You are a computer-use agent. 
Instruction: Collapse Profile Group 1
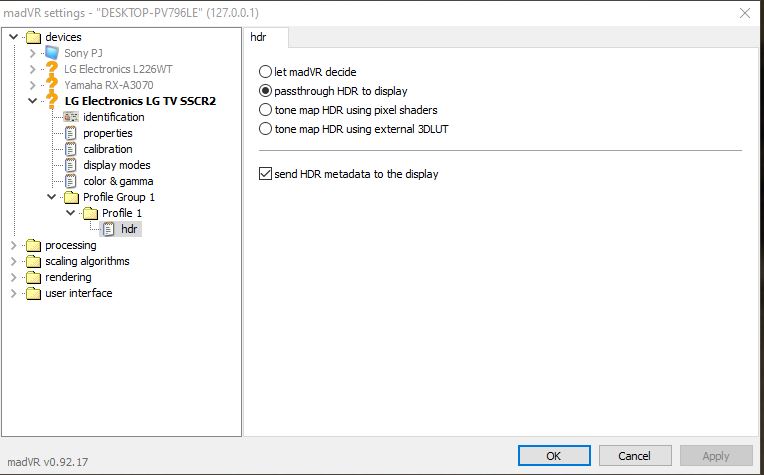pos(52,197)
